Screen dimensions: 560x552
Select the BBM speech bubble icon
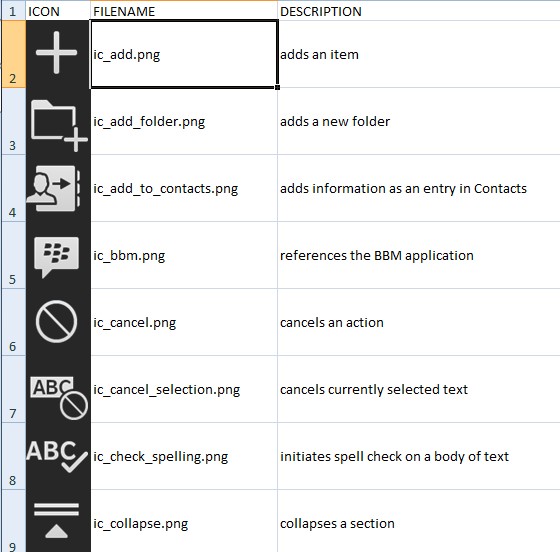coord(56,257)
